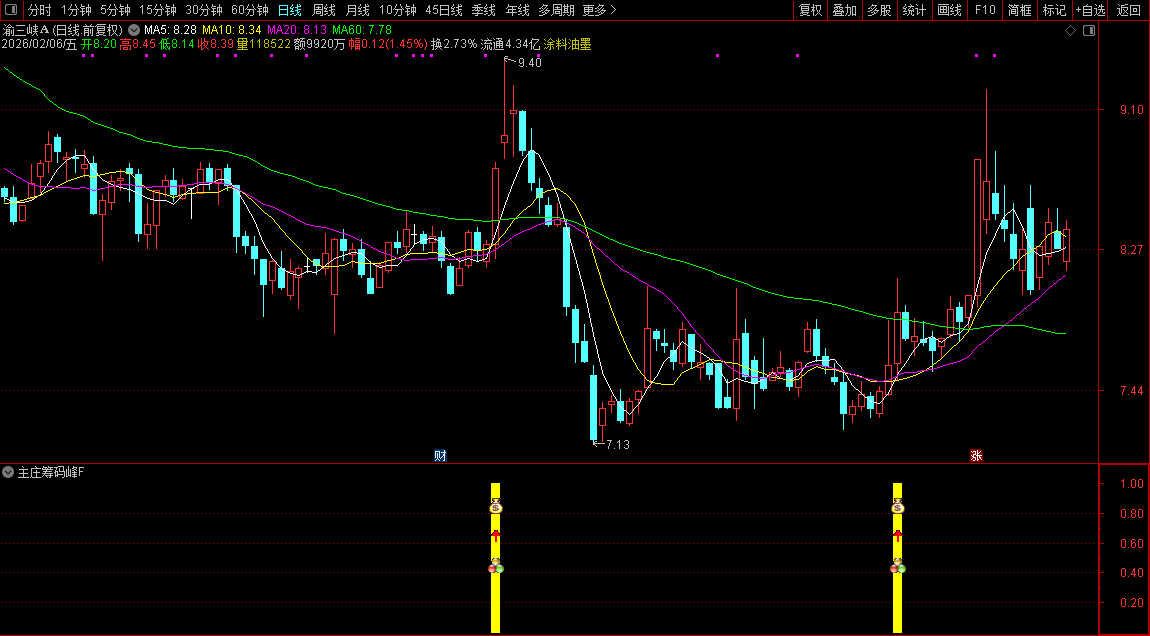The width and height of the screenshot is (1150, 636).
Task: Toggle the 简框 simple frame button
Action: (1019, 10)
